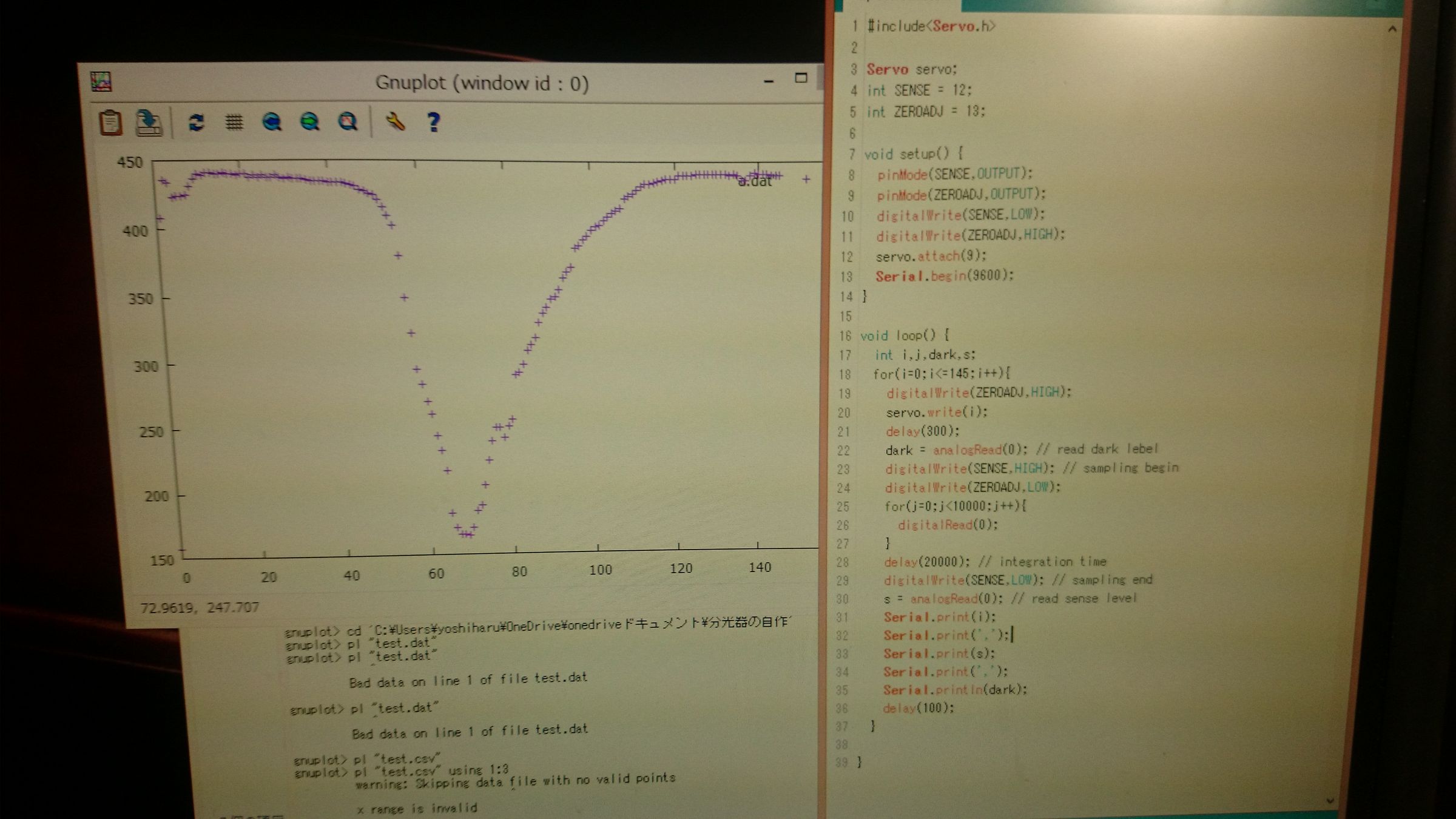Refresh the graph with the replot icon
Viewport: 1456px width, 819px height.
click(195, 123)
